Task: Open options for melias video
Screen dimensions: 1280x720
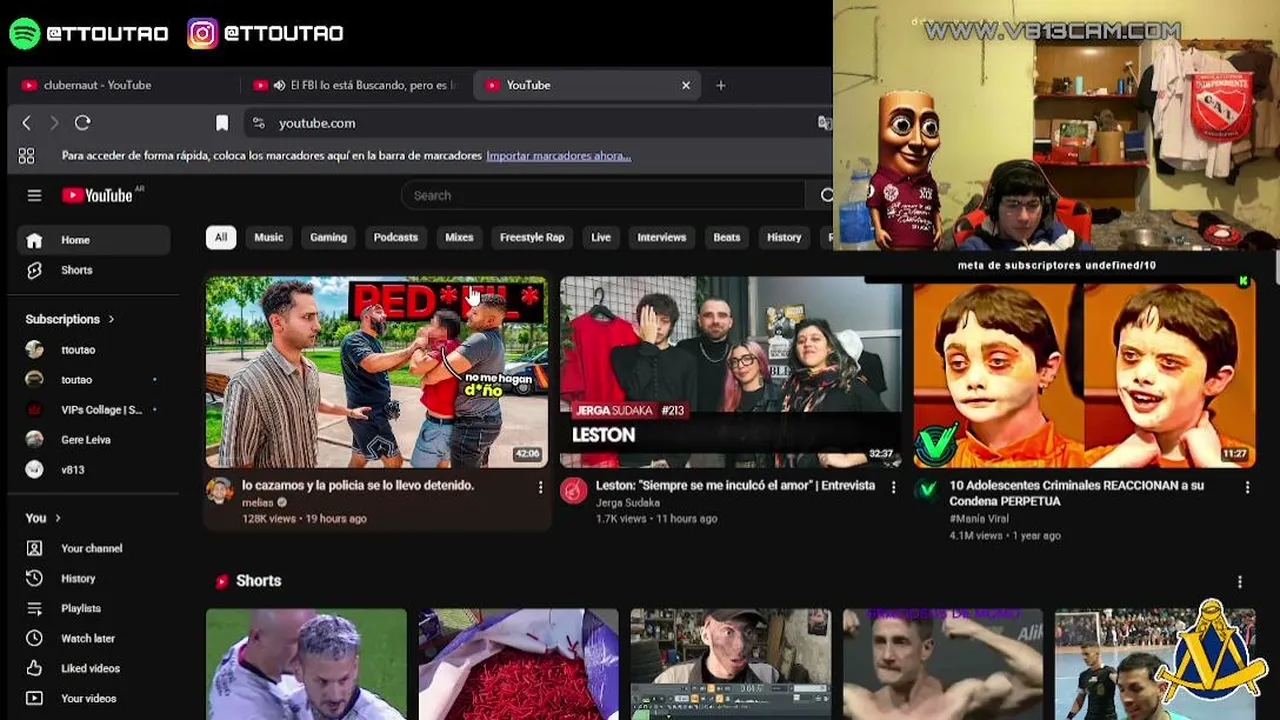Action: (540, 487)
